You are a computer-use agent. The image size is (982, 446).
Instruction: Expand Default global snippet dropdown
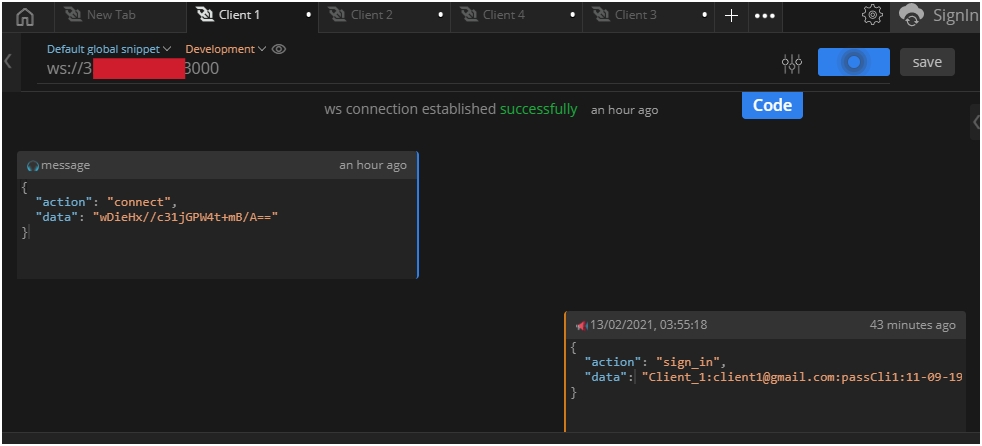click(x=109, y=49)
